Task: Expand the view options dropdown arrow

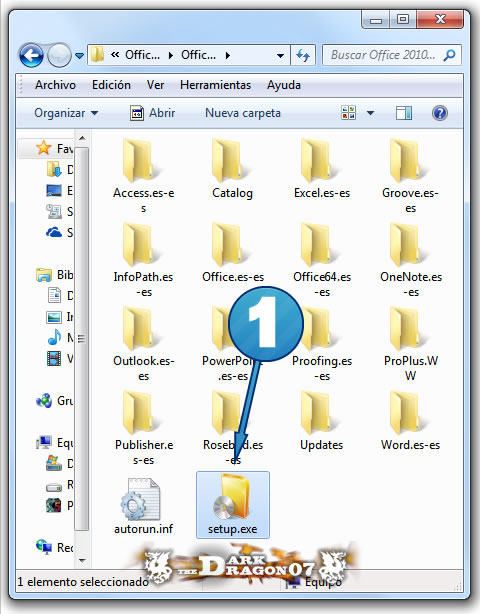Action: click(x=370, y=113)
